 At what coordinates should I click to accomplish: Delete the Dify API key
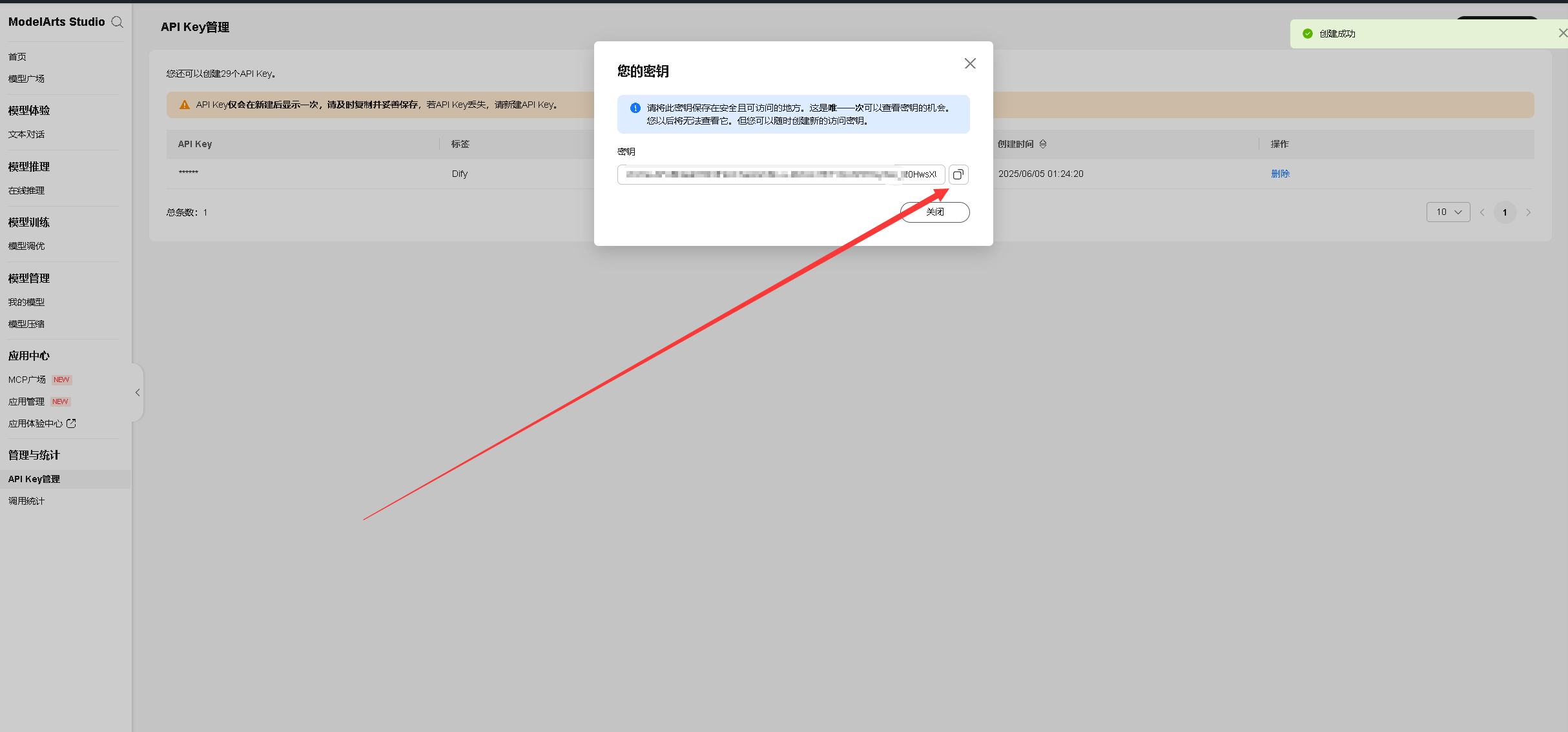click(1279, 174)
